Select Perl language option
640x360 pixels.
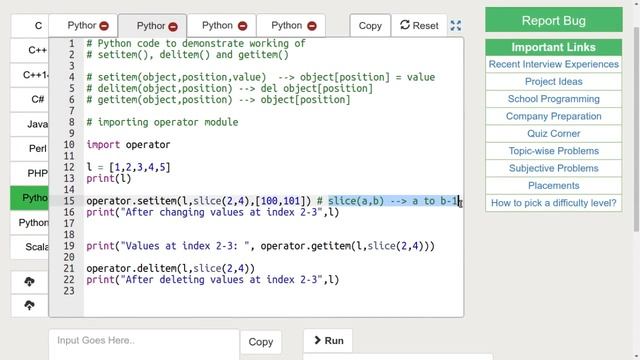click(x=30, y=149)
